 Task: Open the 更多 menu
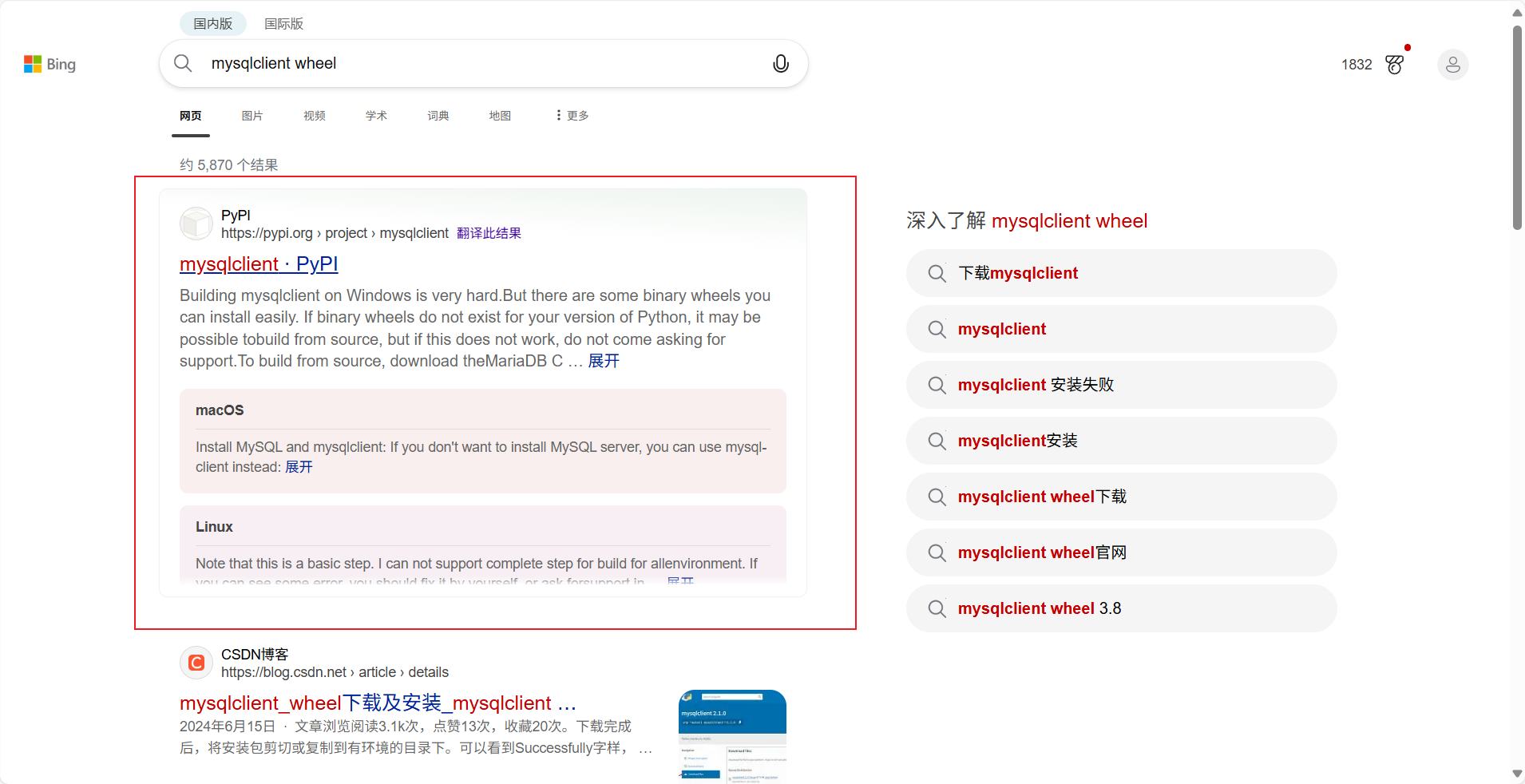(572, 116)
